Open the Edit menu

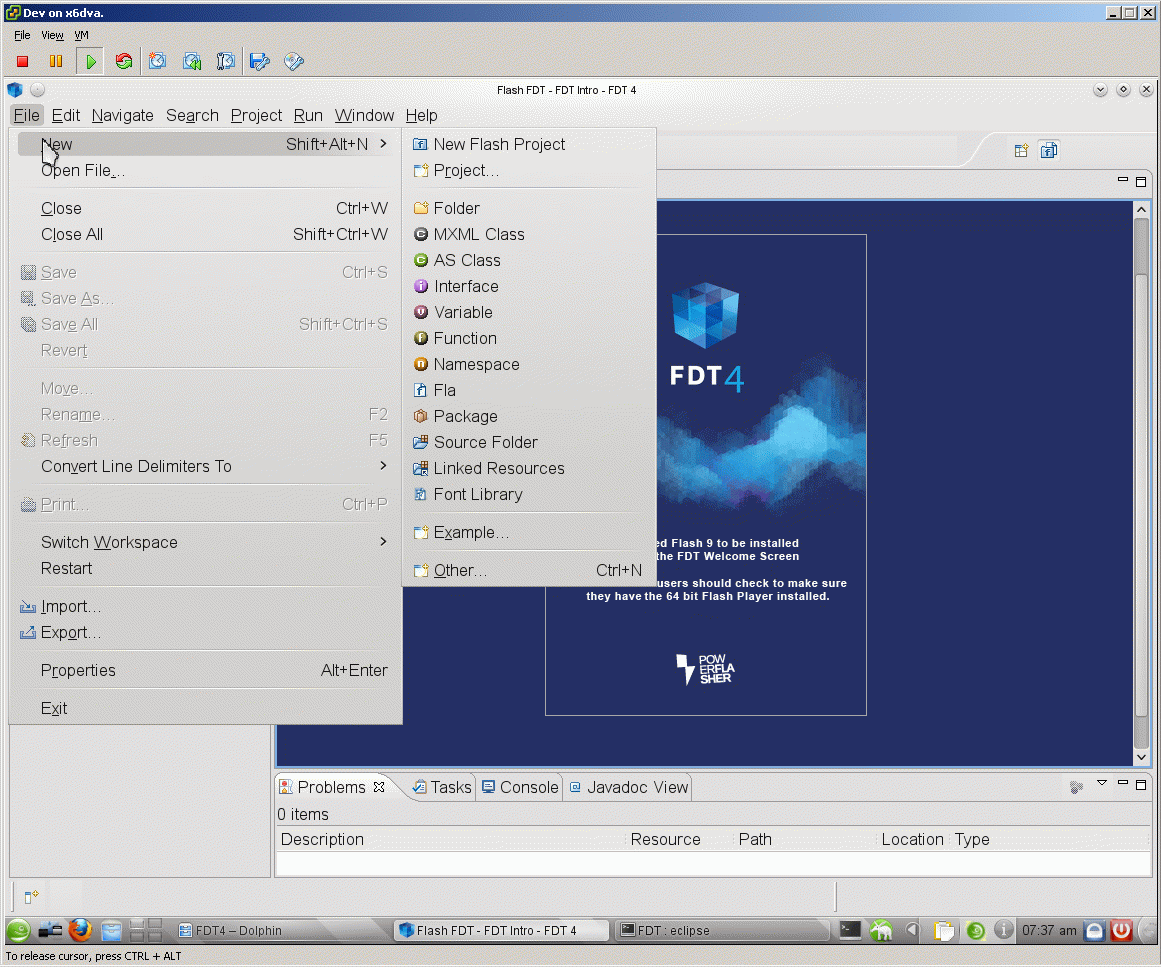pyautogui.click(x=66, y=116)
